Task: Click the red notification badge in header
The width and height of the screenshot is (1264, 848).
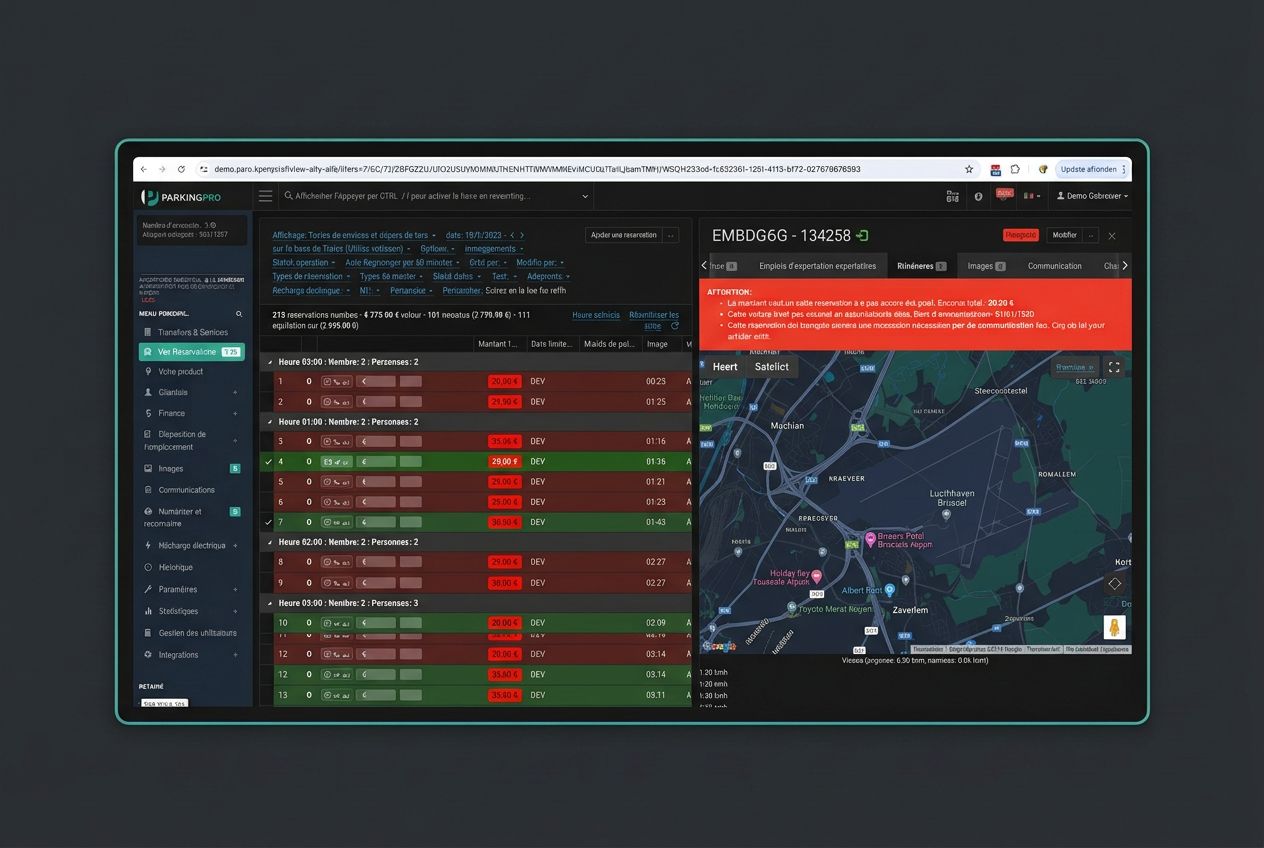Action: point(1004,195)
